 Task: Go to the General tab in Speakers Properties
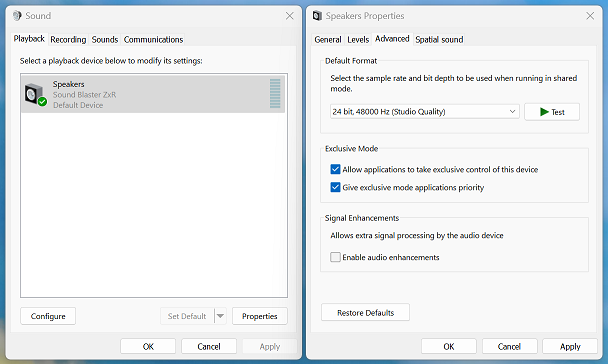pos(328,40)
